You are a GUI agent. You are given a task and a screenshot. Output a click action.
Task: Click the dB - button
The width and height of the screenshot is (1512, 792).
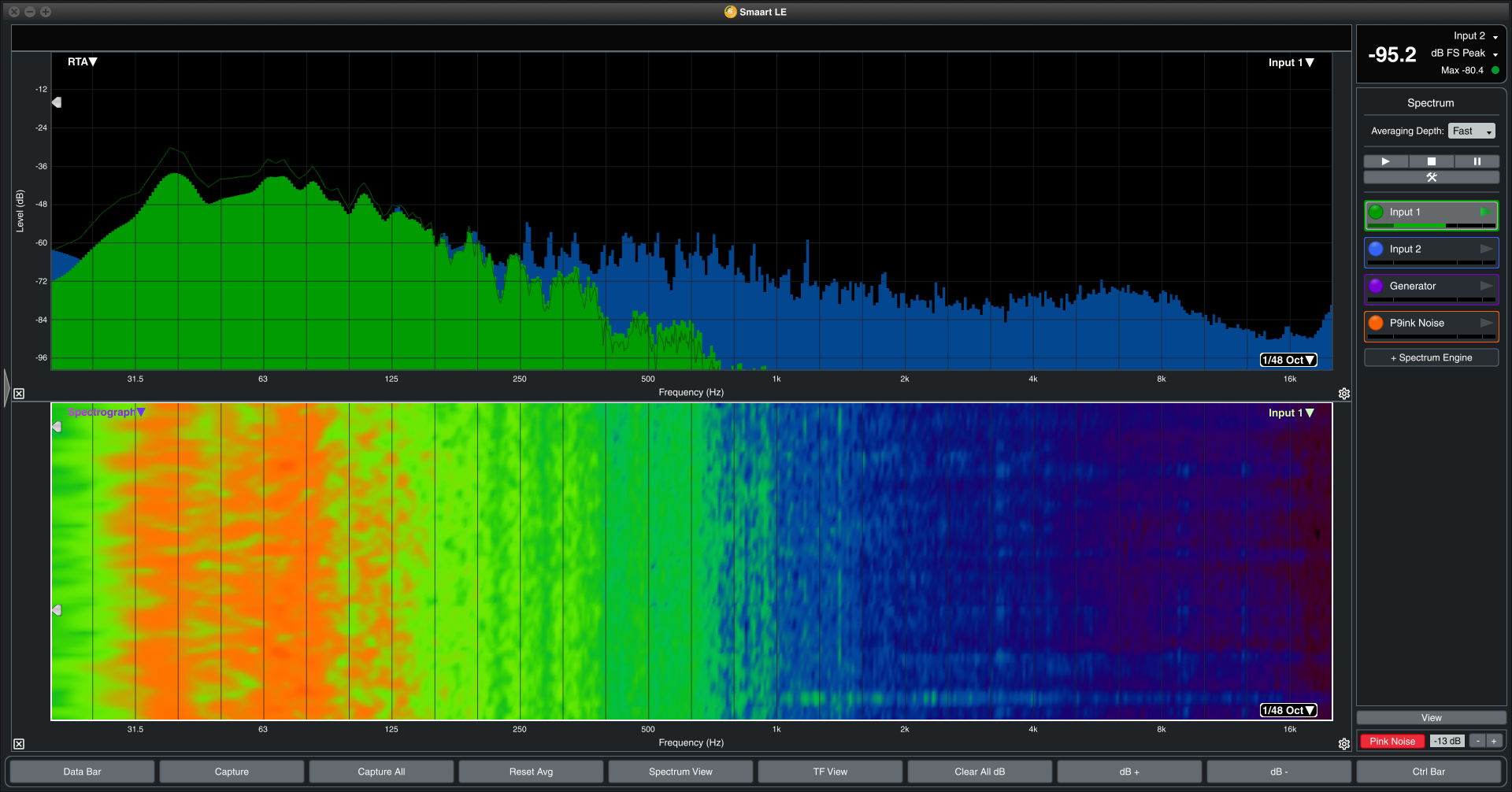coord(1279,772)
